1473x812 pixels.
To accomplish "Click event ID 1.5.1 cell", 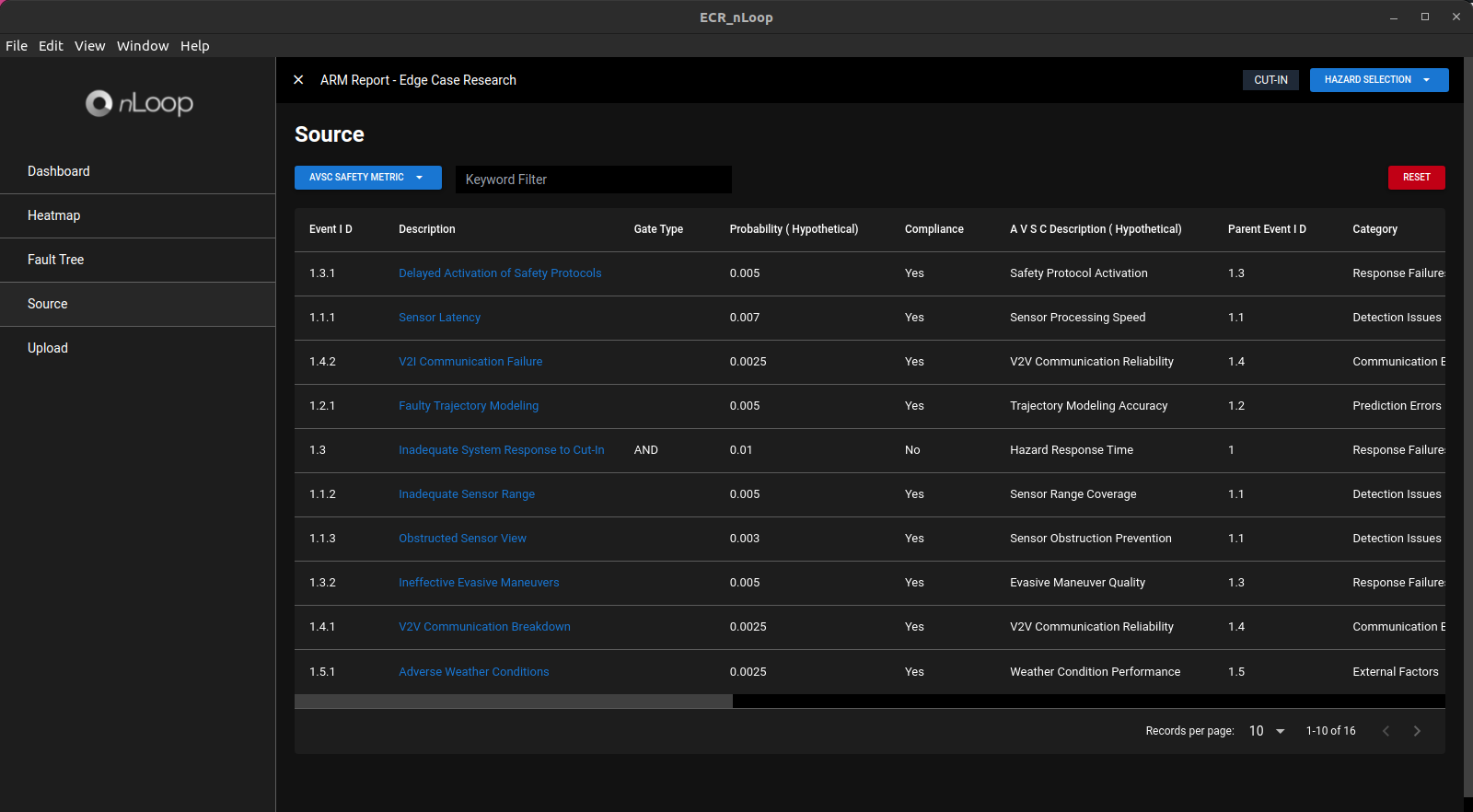I will (x=322, y=672).
